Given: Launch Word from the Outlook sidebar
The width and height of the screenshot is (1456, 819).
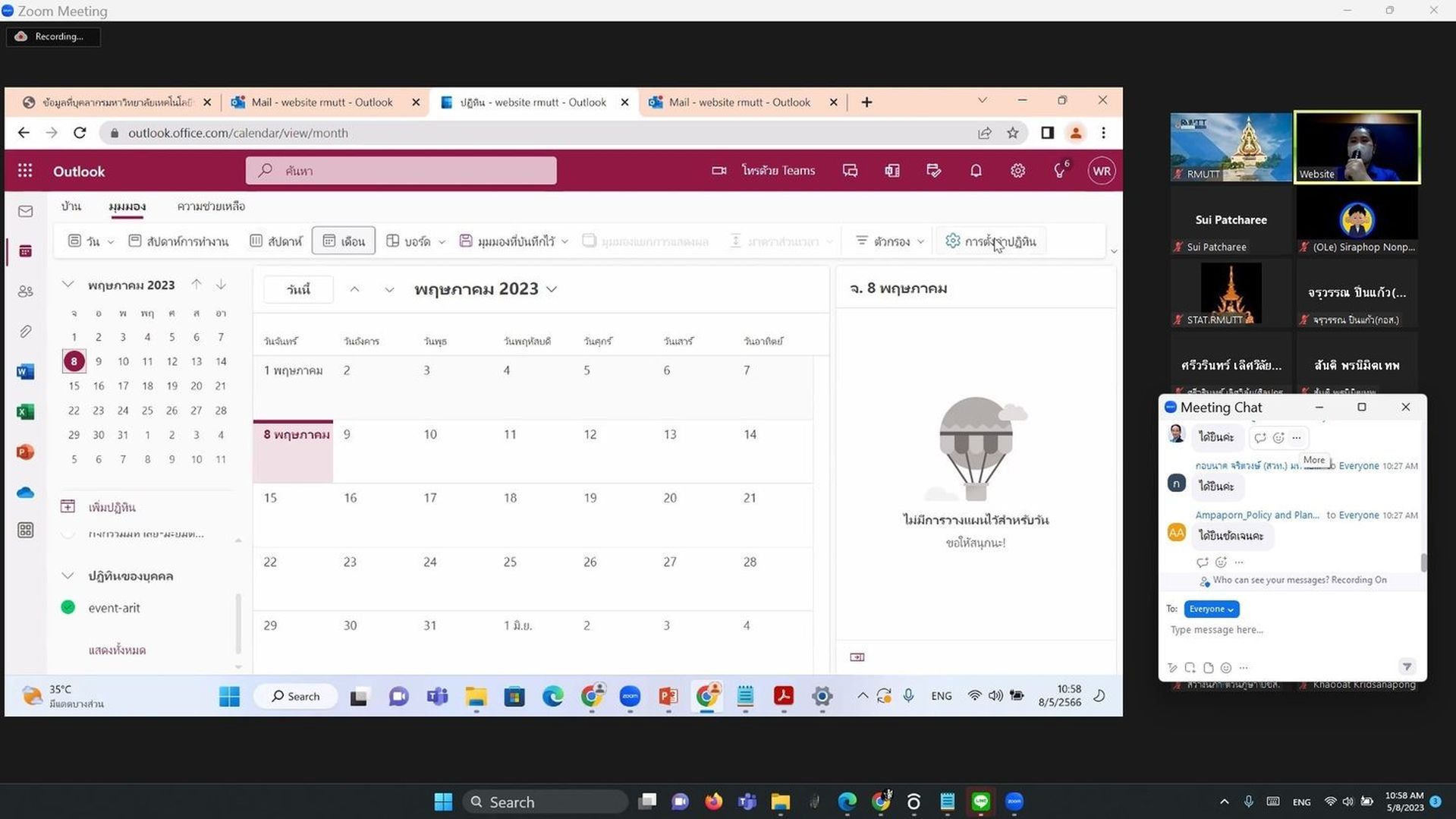Looking at the screenshot, I should click(25, 372).
